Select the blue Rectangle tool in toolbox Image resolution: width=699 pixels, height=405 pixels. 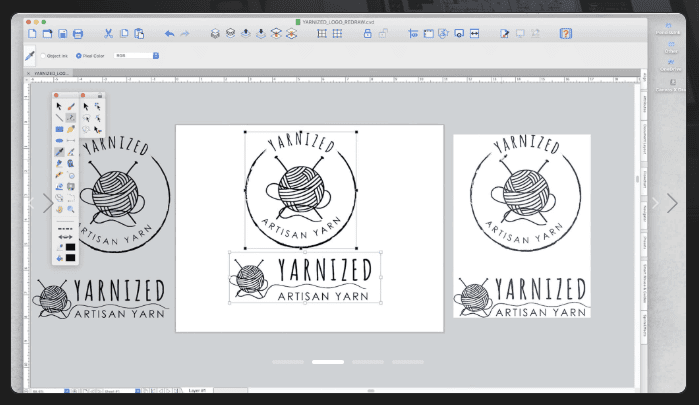pyautogui.click(x=59, y=129)
